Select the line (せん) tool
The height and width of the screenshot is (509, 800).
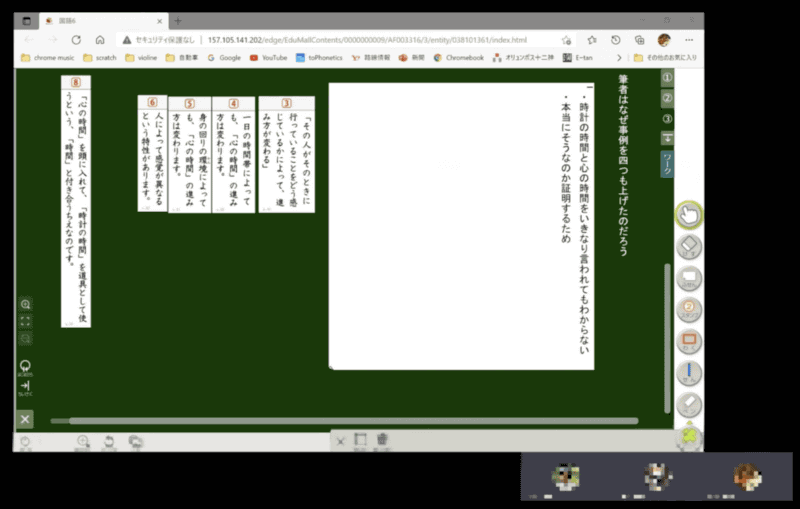pyautogui.click(x=689, y=373)
